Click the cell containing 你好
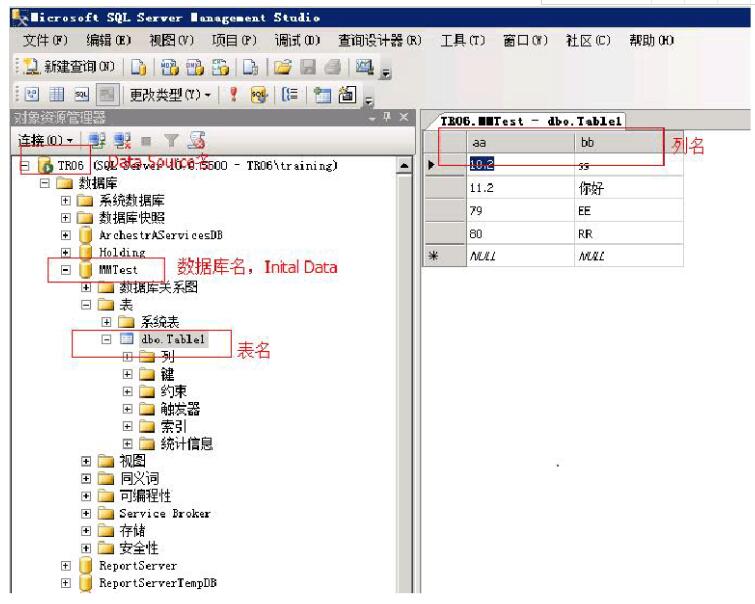 (629, 188)
